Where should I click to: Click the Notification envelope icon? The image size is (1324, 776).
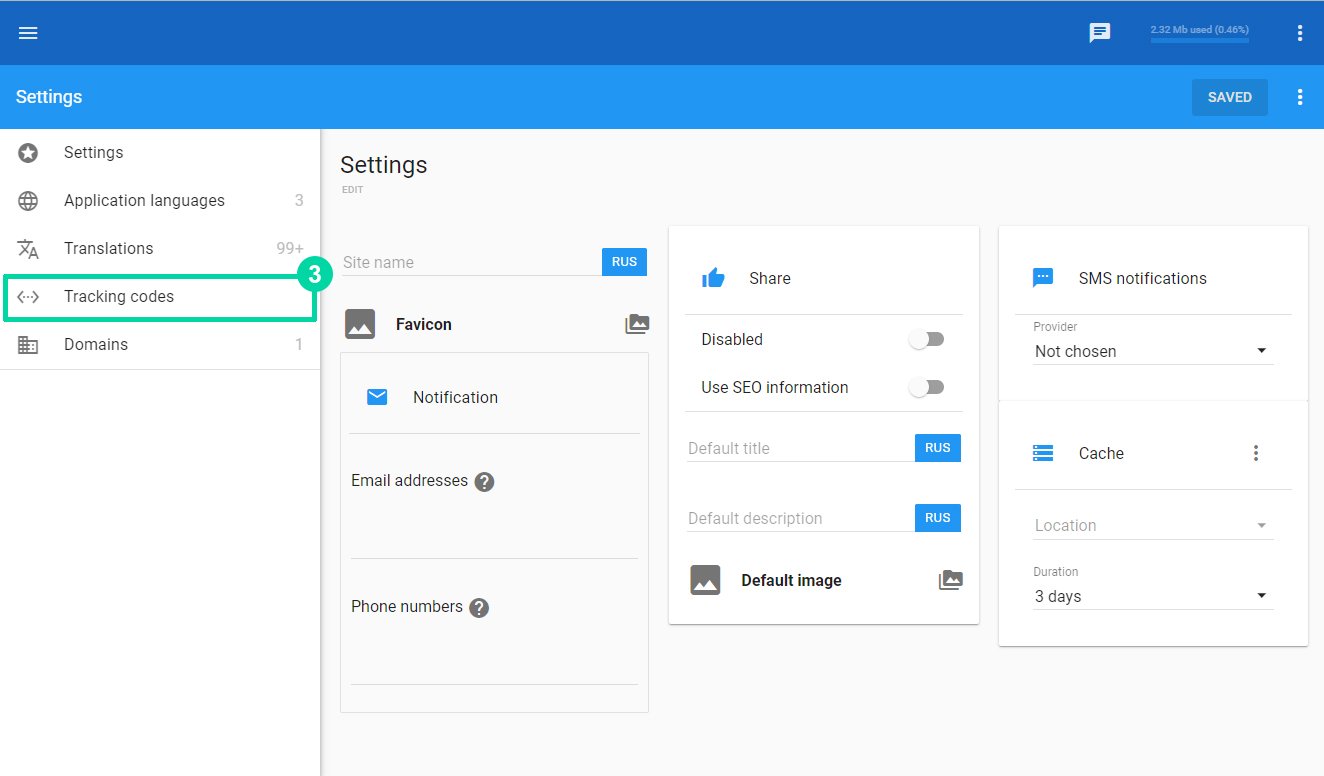pos(377,397)
